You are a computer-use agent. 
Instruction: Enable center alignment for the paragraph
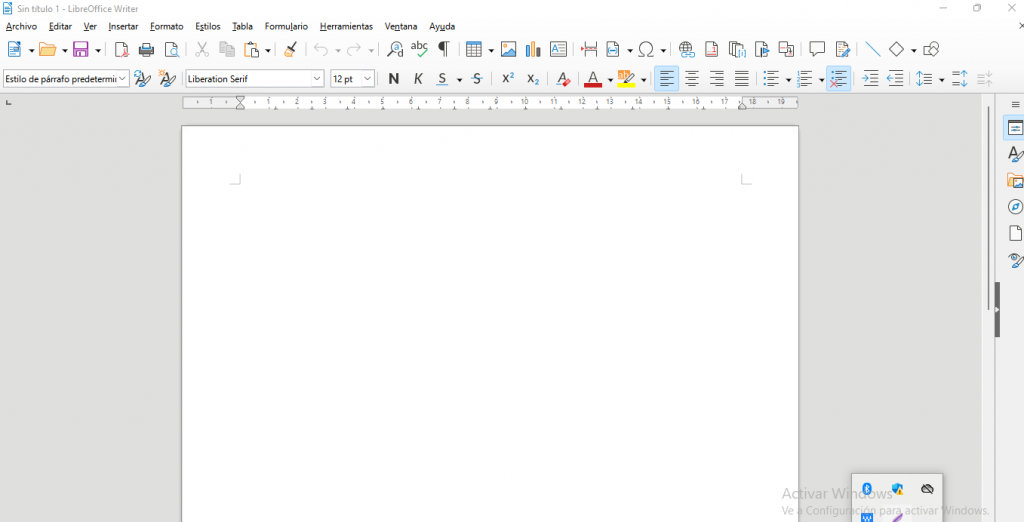tap(692, 79)
